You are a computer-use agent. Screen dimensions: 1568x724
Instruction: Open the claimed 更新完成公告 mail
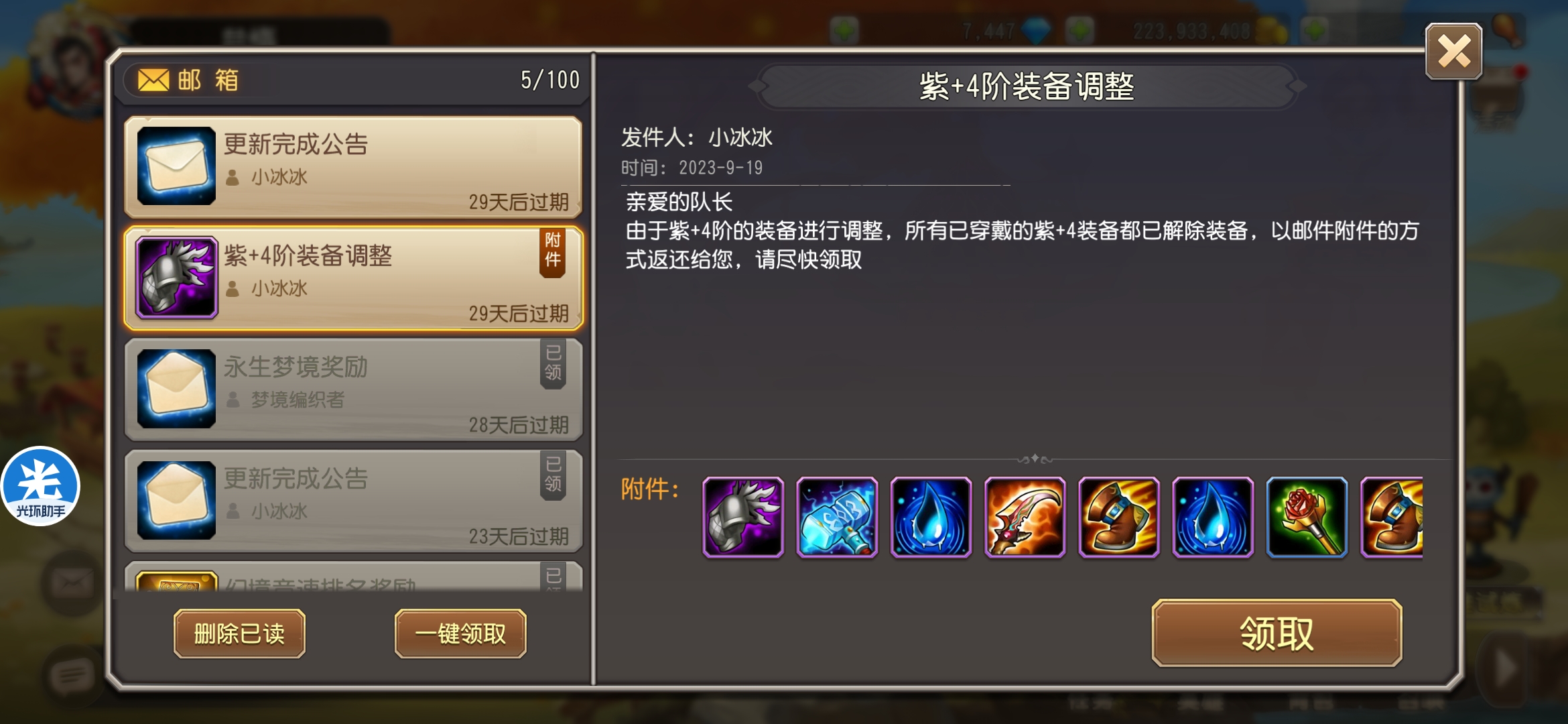[x=353, y=501]
